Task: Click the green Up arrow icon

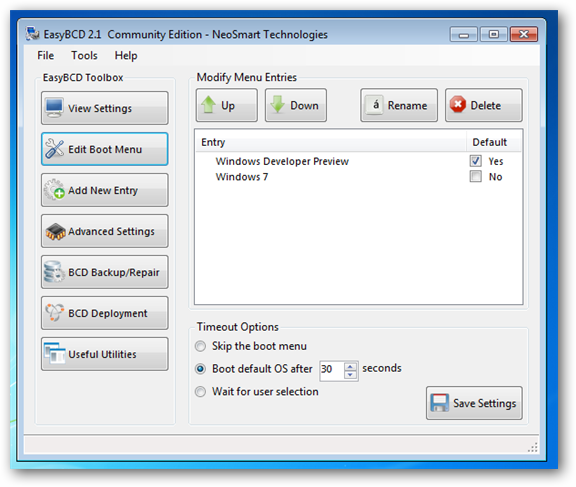Action: (x=208, y=105)
